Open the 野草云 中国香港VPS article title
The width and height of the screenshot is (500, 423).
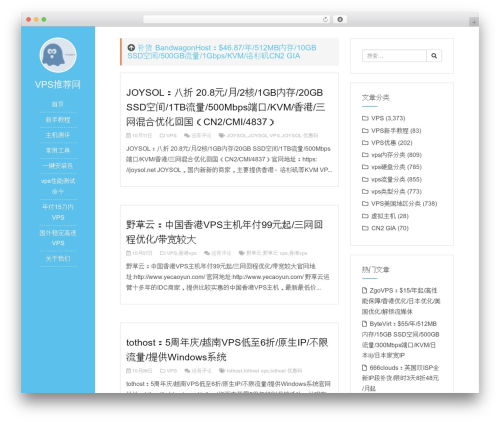tap(224, 232)
